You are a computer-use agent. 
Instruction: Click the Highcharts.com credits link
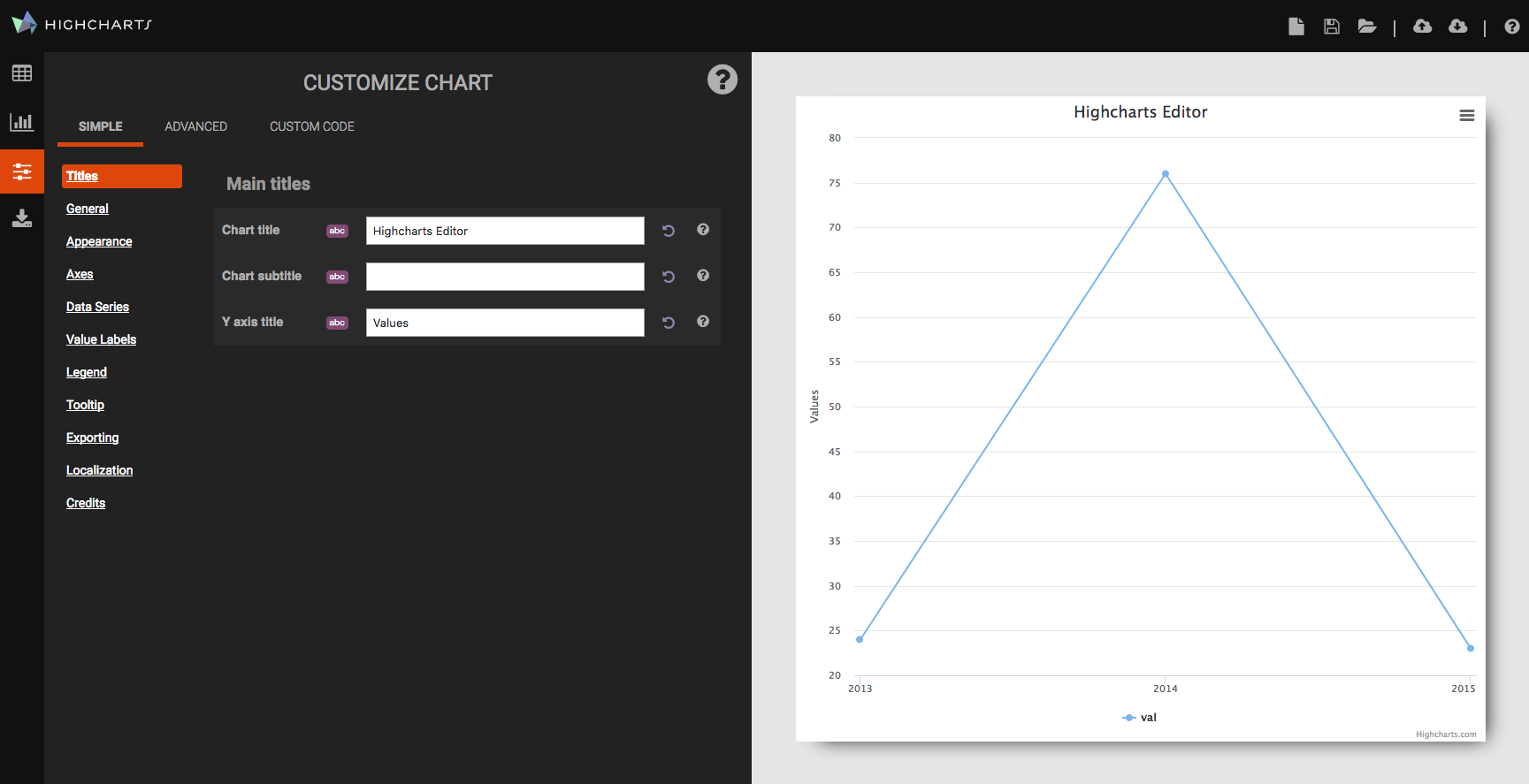pos(1446,735)
